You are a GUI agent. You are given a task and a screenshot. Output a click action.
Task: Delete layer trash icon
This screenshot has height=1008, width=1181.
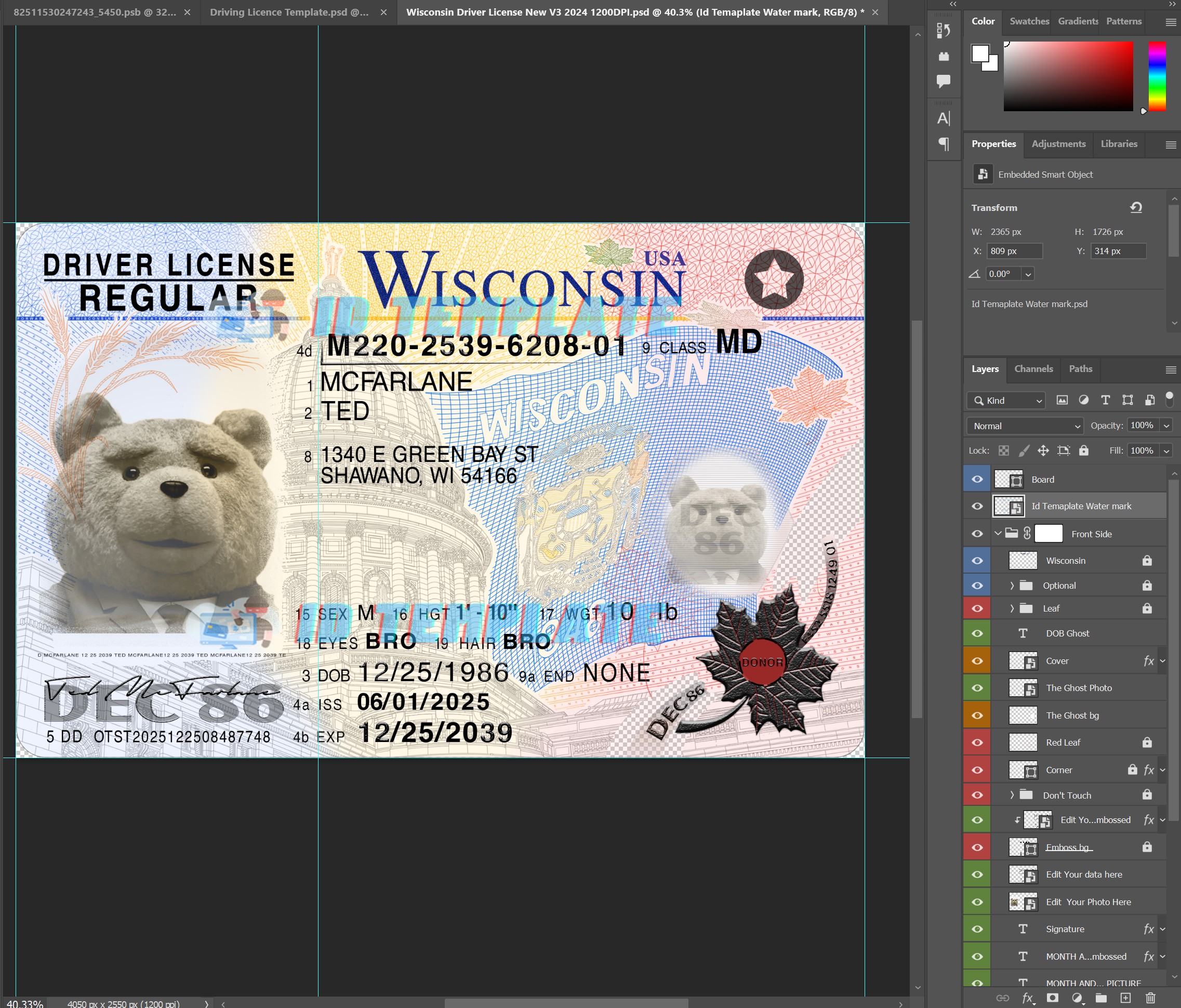click(x=1150, y=998)
